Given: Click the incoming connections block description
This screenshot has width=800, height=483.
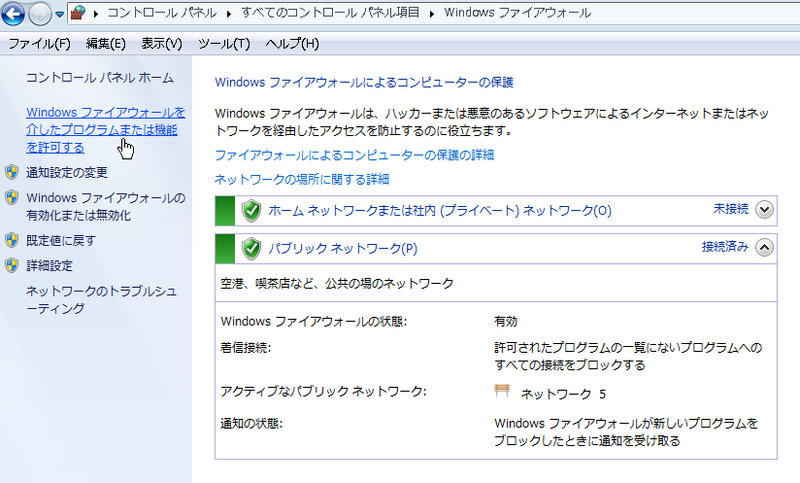Looking at the screenshot, I should [x=628, y=357].
